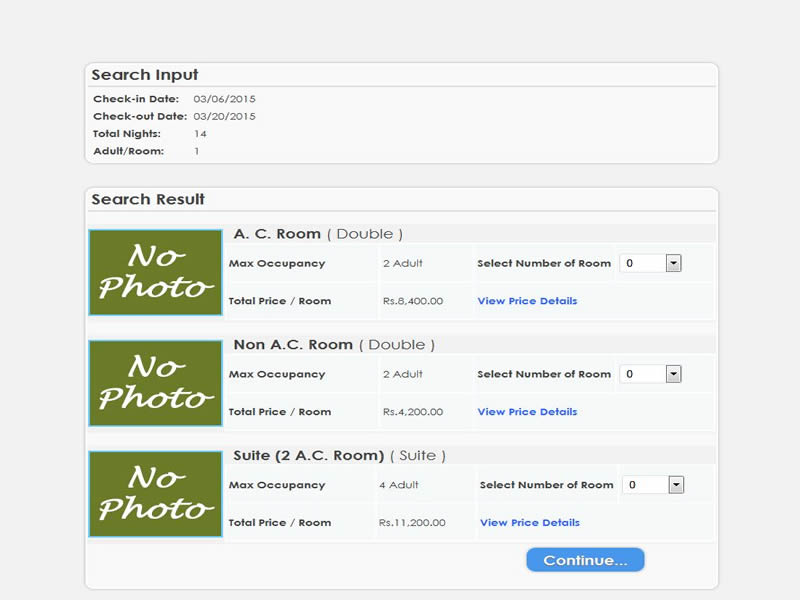Click Check-in Date label
The width and height of the screenshot is (800, 600).
pyautogui.click(x=136, y=99)
